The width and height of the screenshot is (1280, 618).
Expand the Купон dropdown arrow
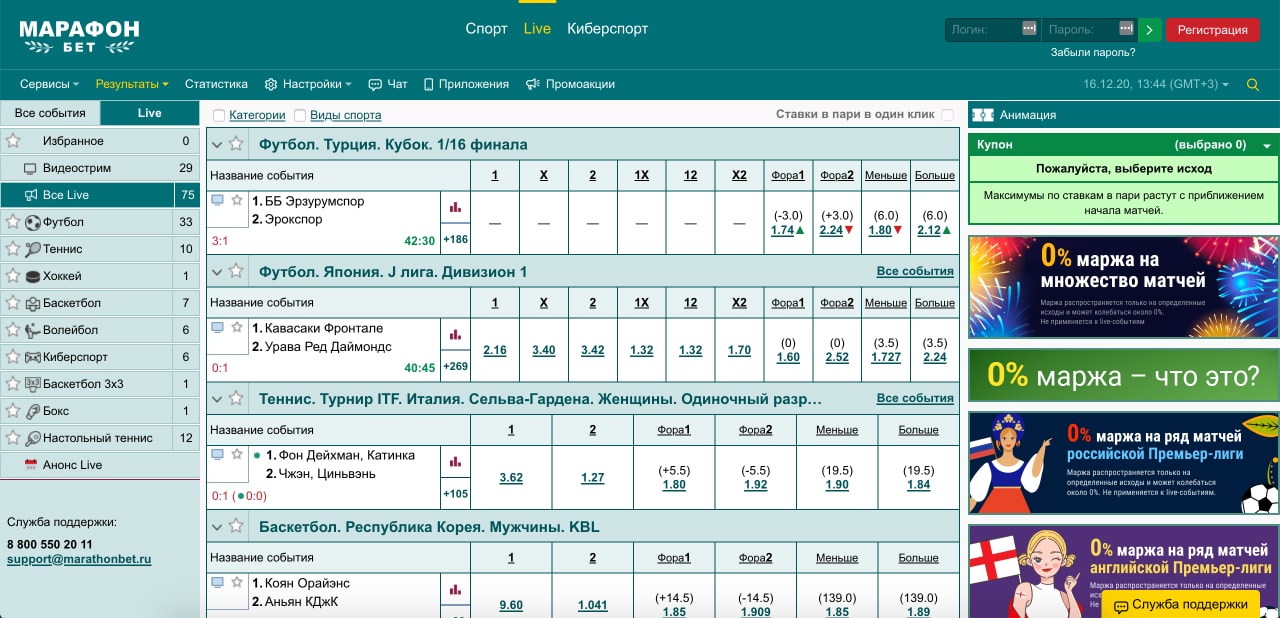[x=1267, y=146]
